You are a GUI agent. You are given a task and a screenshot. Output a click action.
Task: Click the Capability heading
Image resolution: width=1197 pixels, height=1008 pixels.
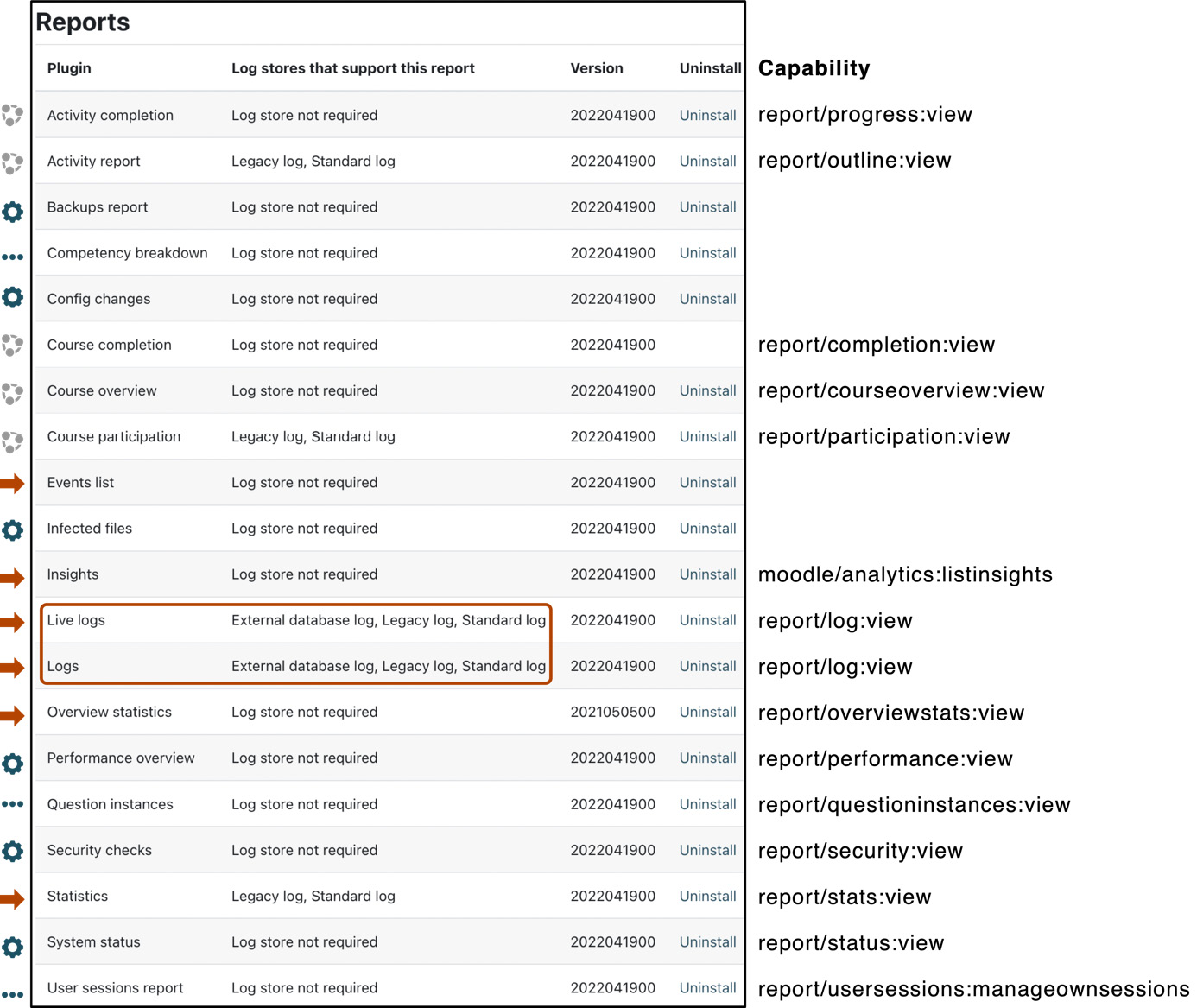coord(814,68)
